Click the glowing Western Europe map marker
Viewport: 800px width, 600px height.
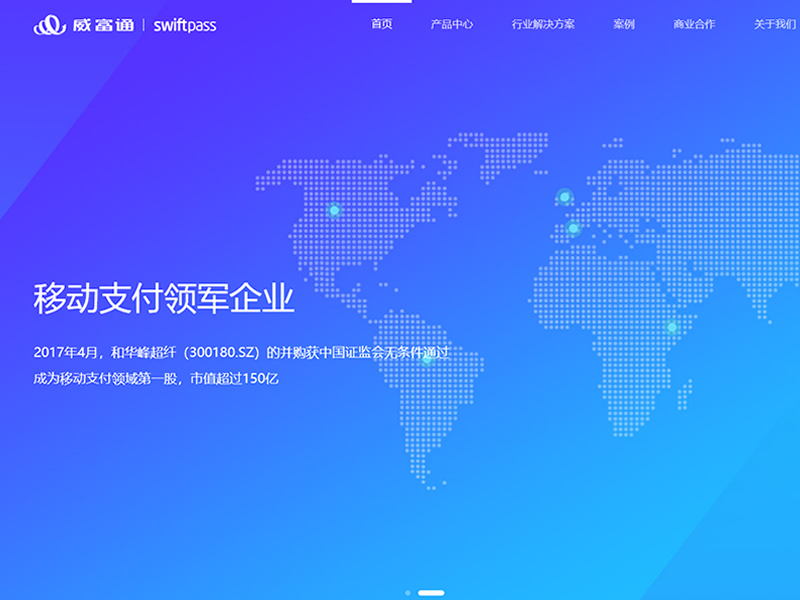(573, 228)
